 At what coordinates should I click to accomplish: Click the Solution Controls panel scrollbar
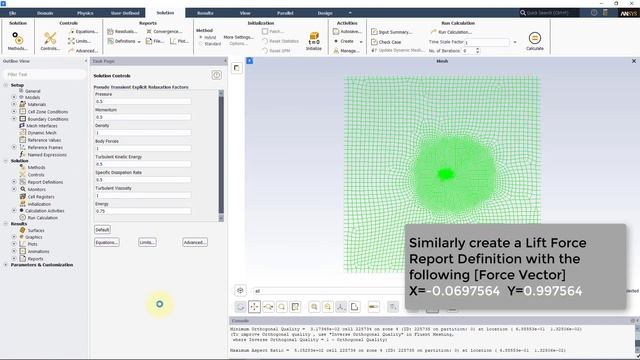221,155
